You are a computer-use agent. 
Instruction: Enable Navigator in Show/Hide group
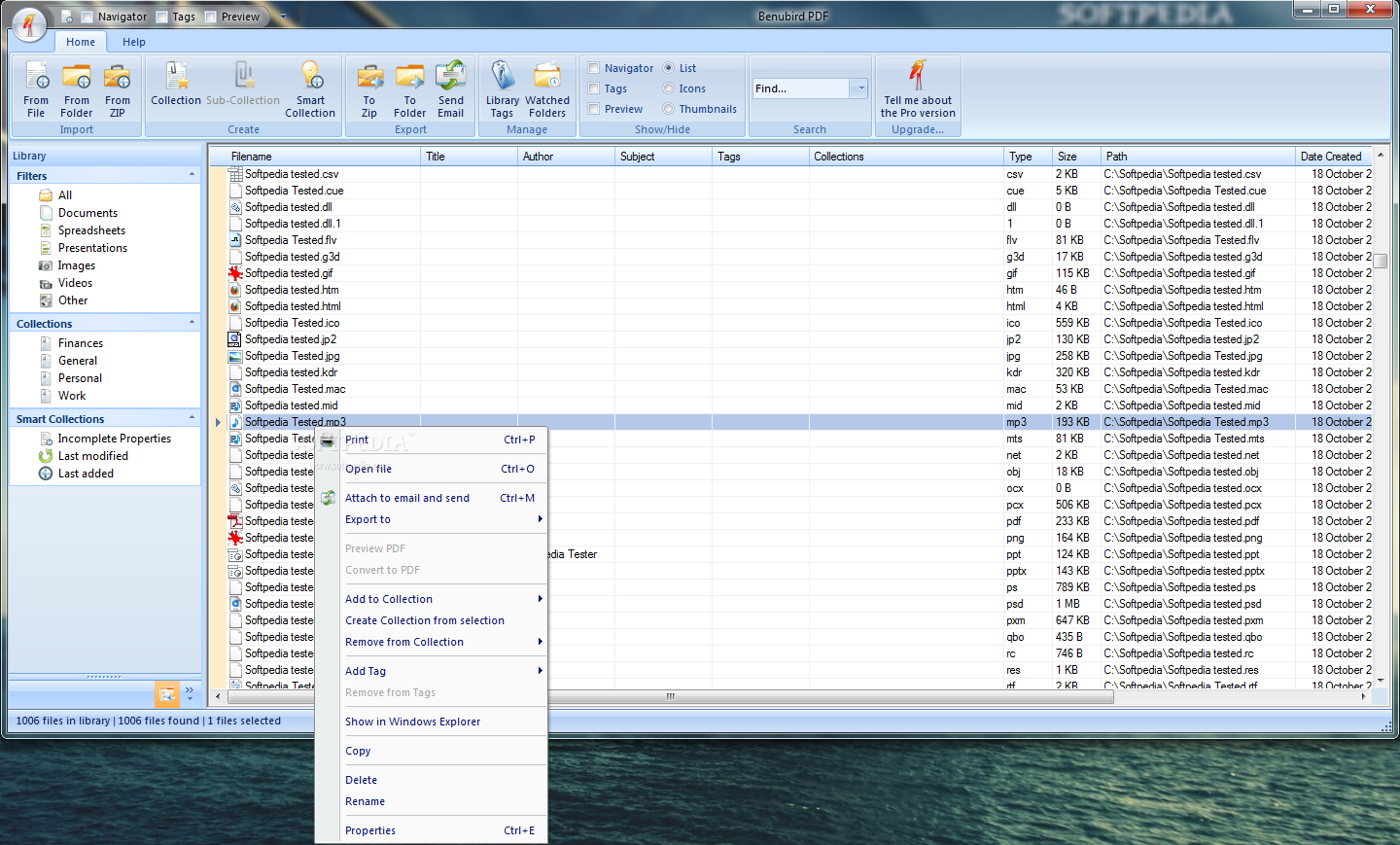(x=593, y=68)
